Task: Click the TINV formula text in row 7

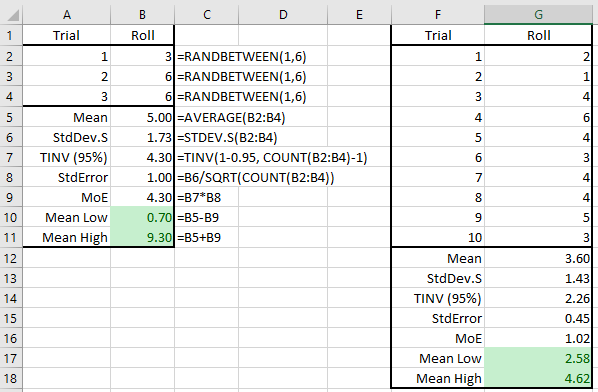Action: (x=272, y=157)
